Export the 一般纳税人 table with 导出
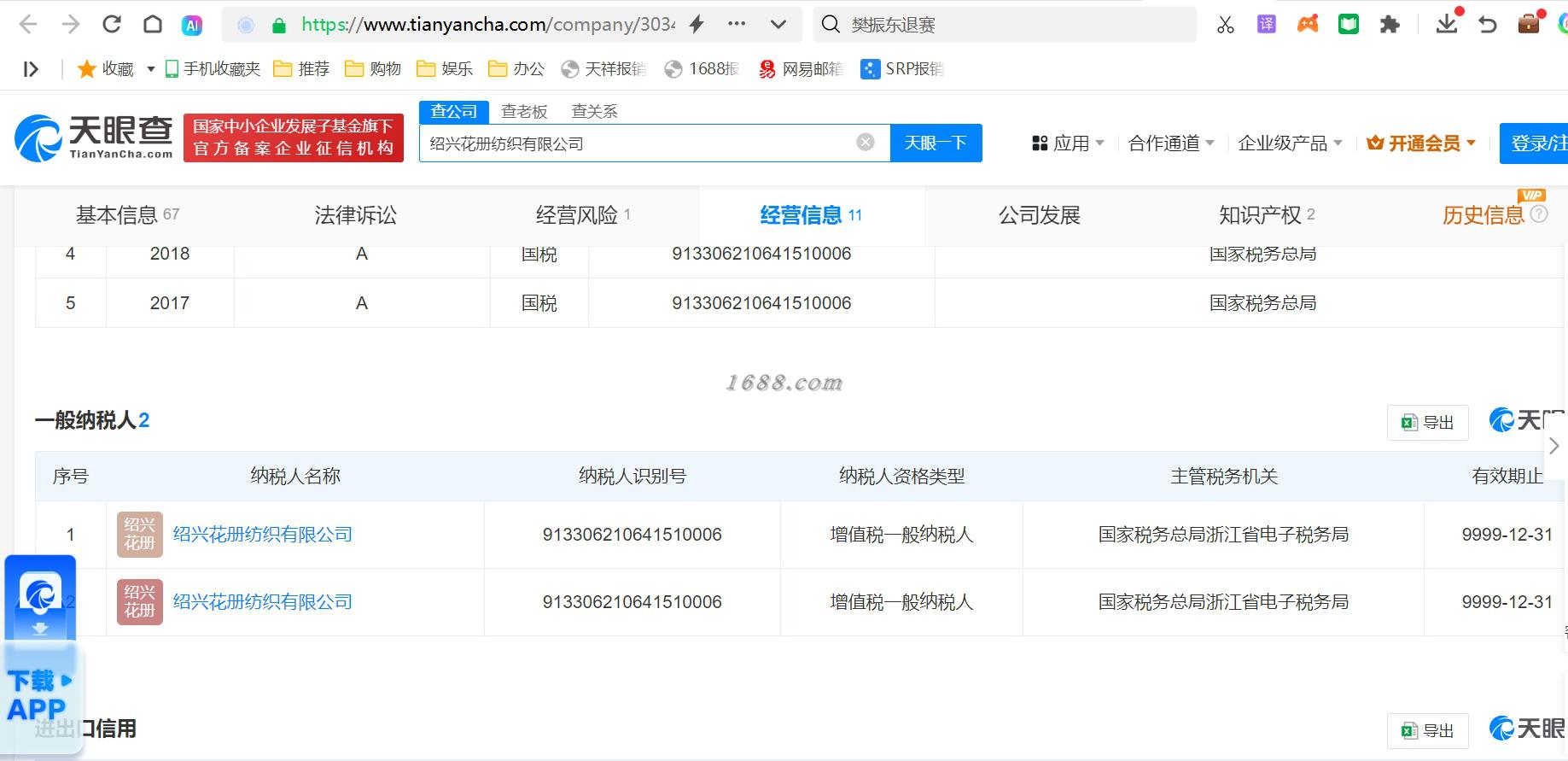This screenshot has height=761, width=1568. click(x=1428, y=422)
